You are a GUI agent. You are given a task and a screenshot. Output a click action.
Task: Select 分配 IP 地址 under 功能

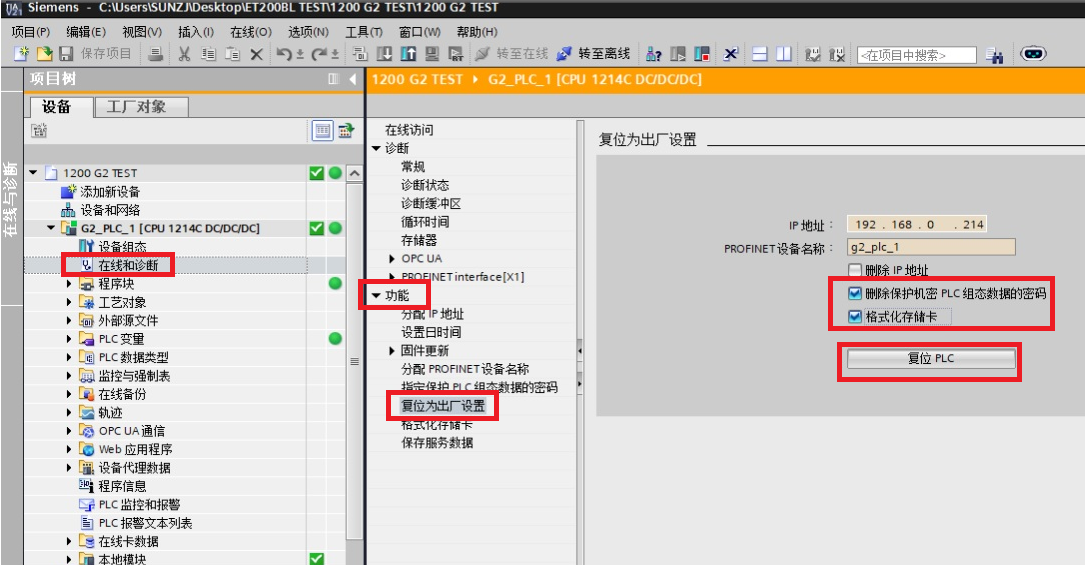[x=432, y=314]
